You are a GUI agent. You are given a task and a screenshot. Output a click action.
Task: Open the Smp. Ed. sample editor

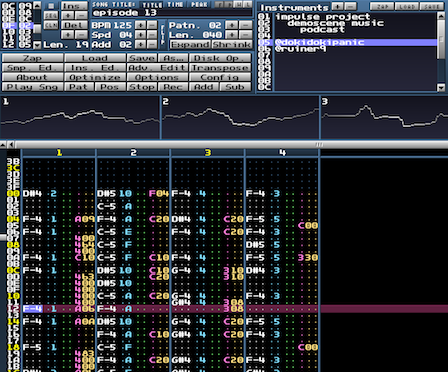(x=32, y=68)
